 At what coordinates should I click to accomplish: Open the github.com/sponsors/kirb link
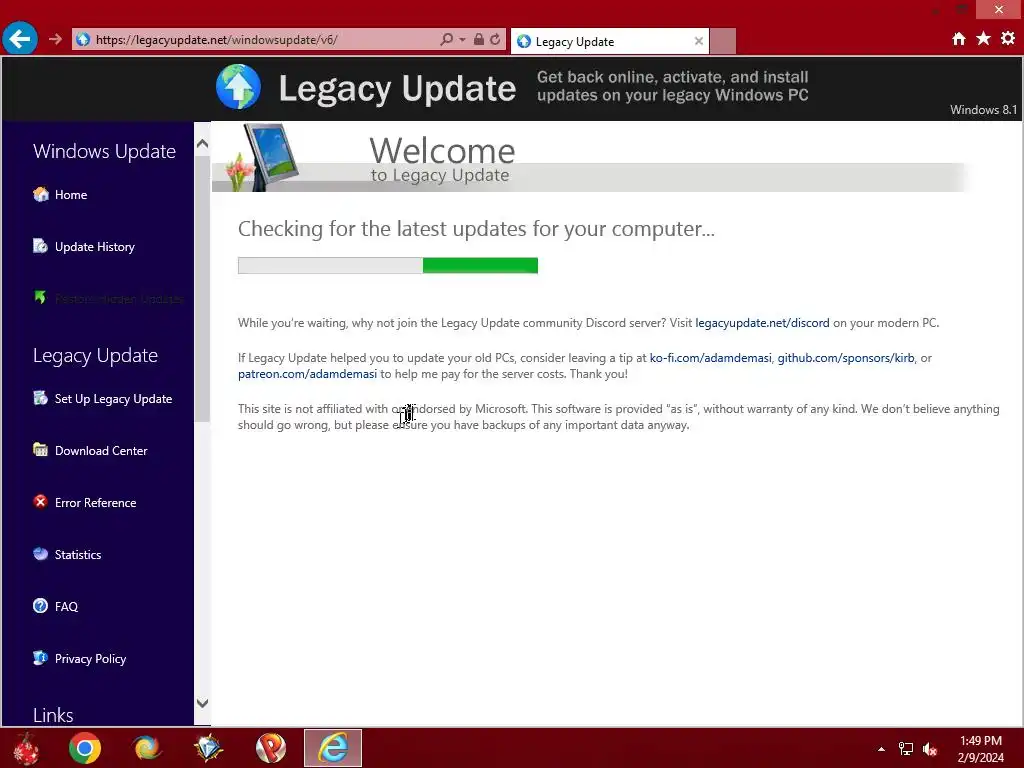coord(846,358)
